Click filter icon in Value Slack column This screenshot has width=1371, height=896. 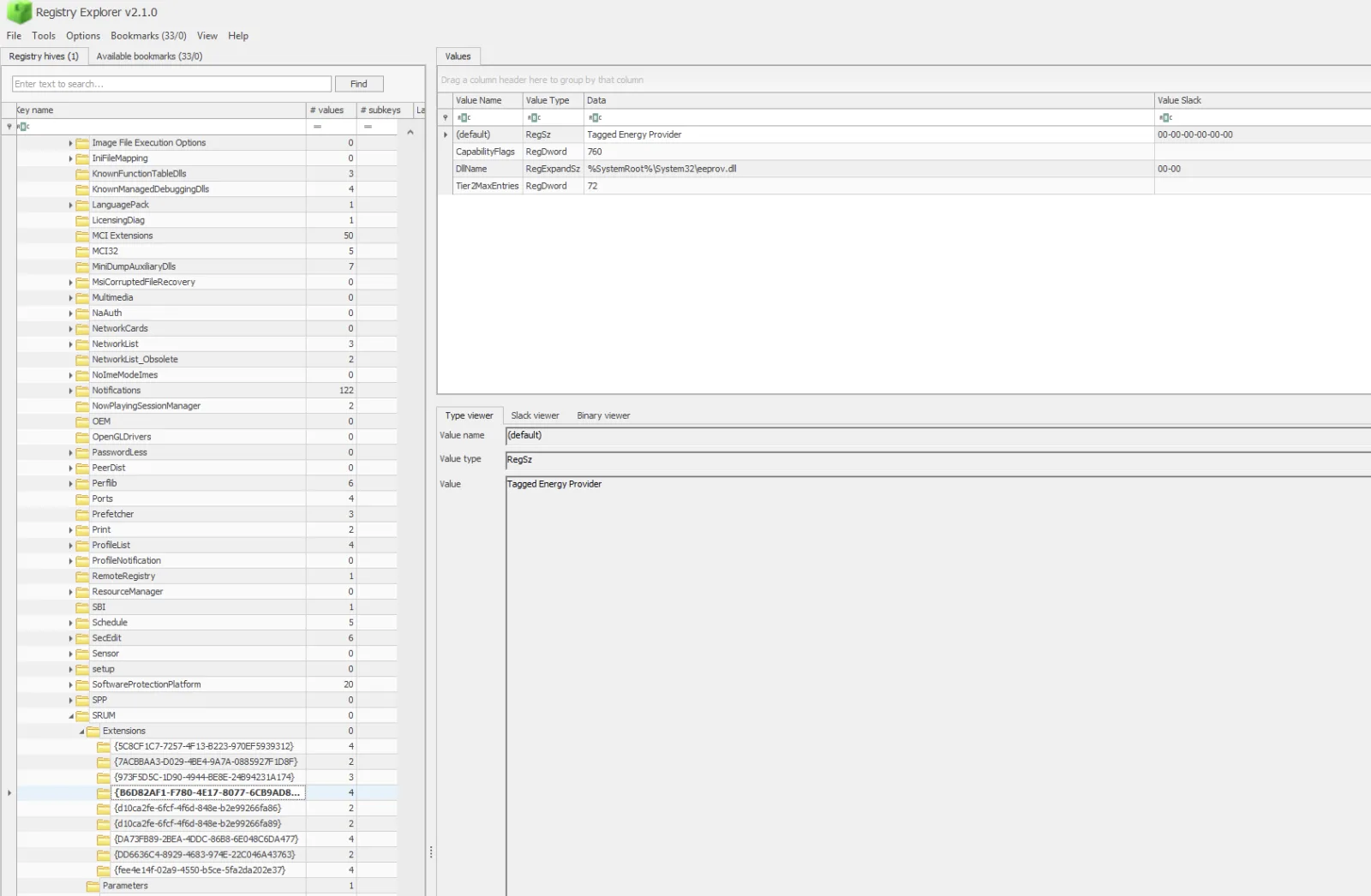[x=1165, y=117]
